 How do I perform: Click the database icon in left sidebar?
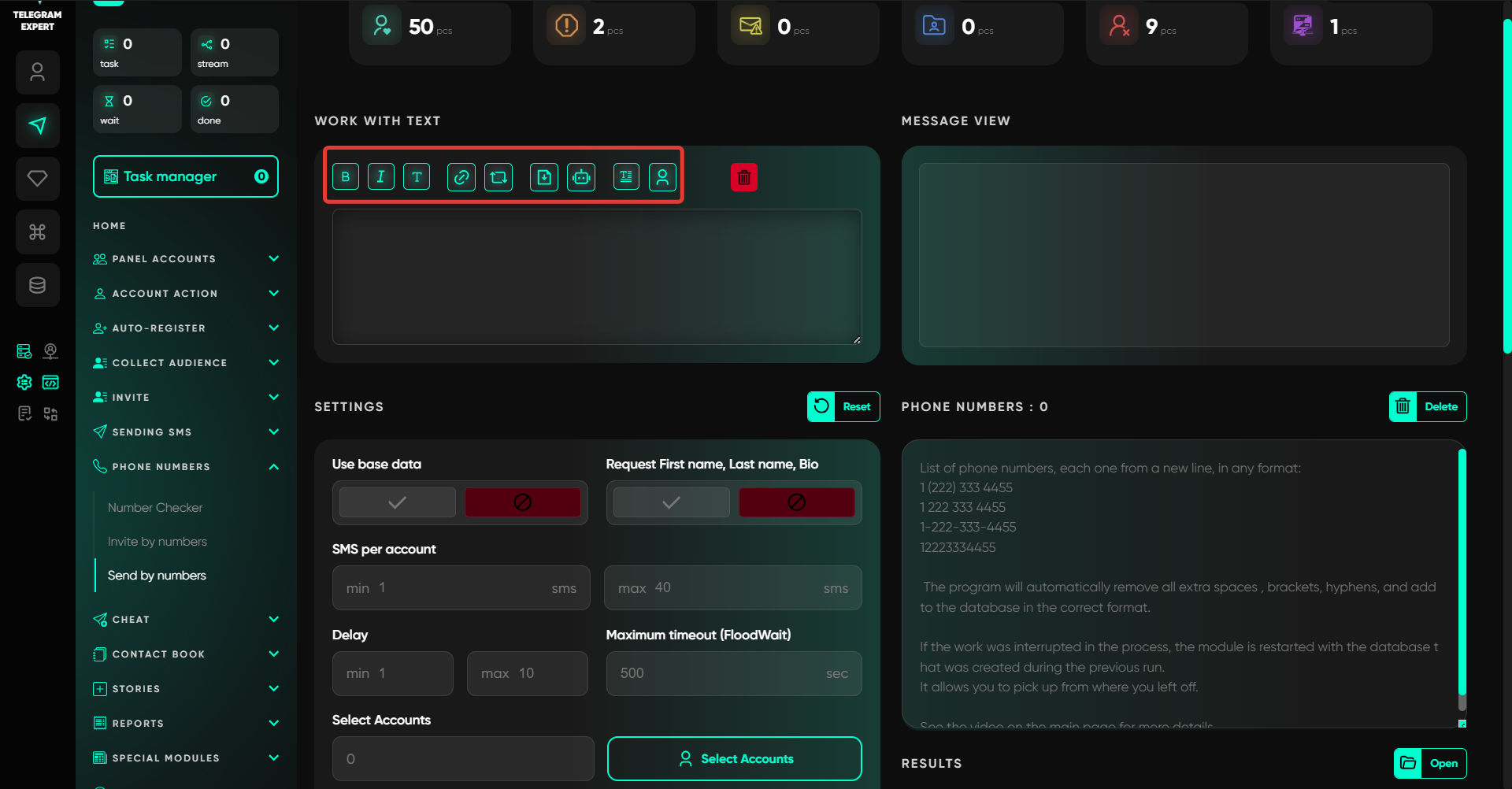pos(37,285)
